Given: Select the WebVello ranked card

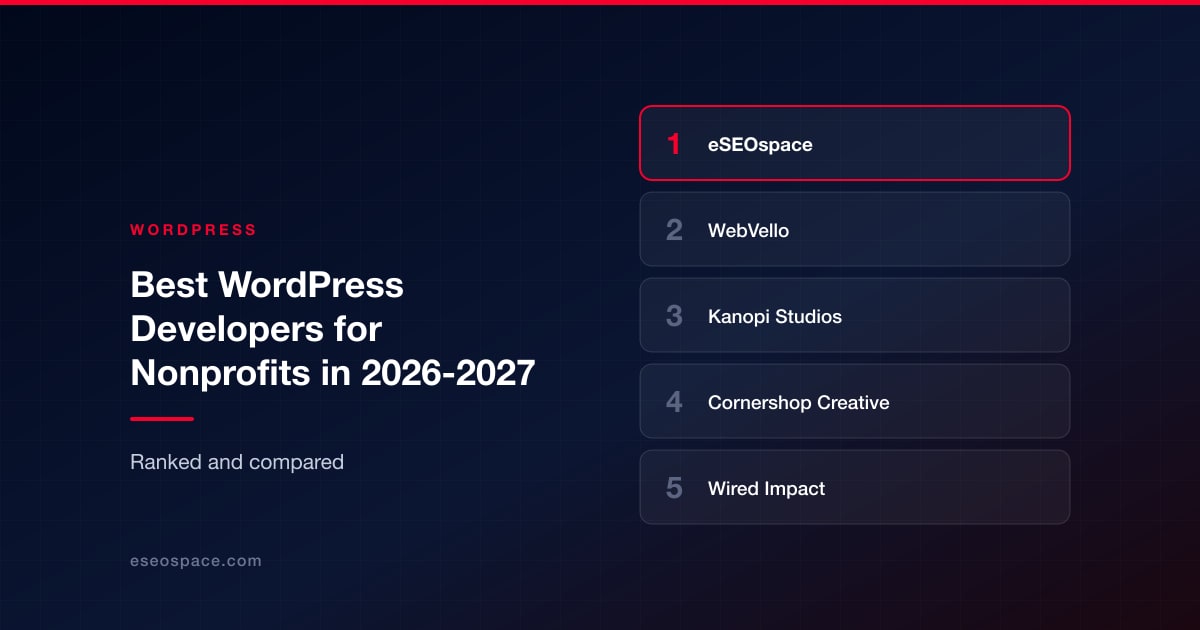Looking at the screenshot, I should (855, 229).
